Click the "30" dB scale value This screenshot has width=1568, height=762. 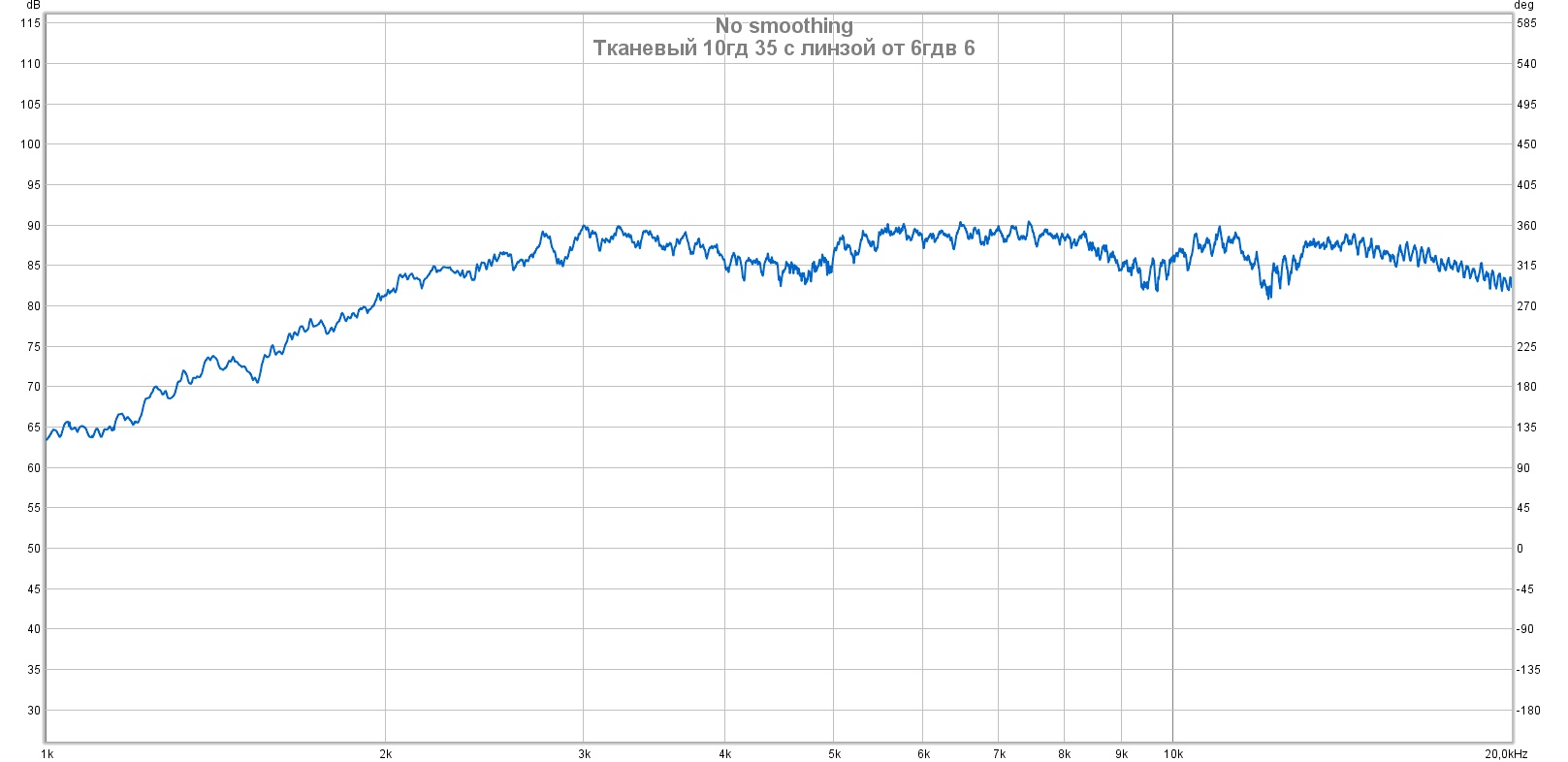pyautogui.click(x=34, y=711)
